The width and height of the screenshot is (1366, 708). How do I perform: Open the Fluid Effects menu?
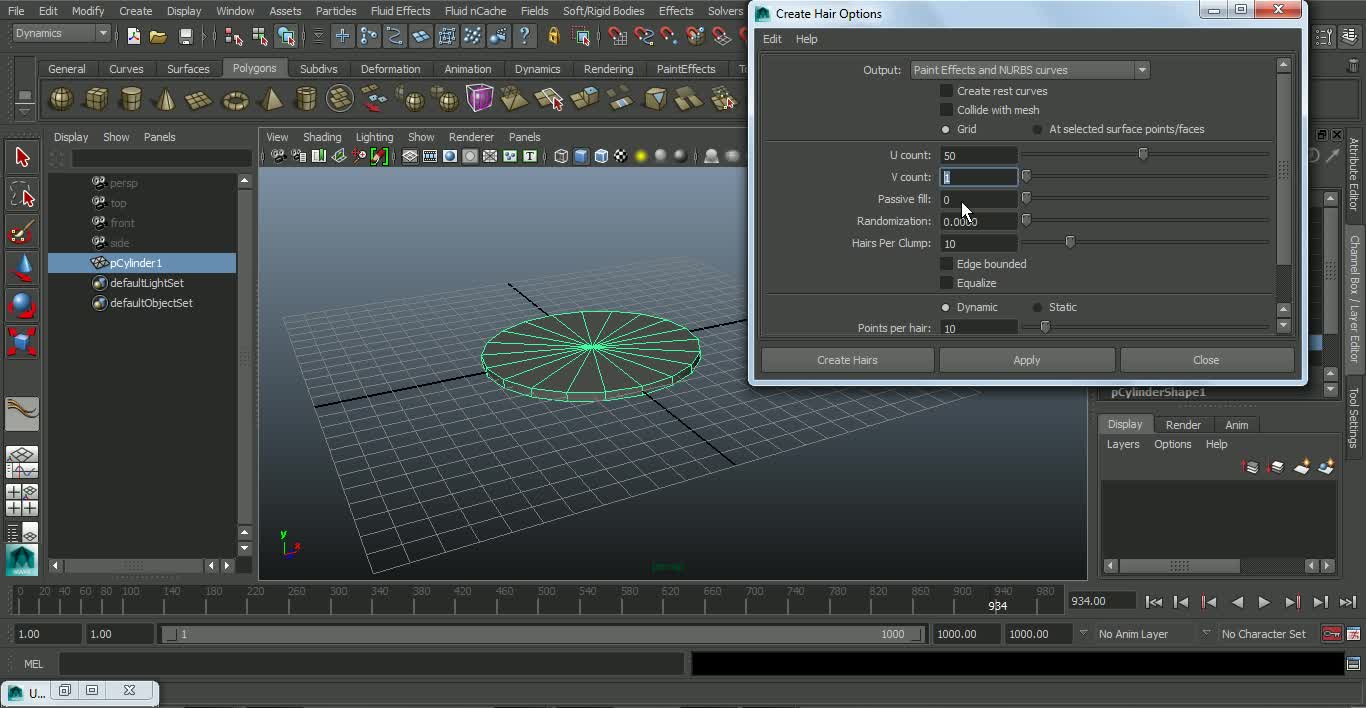coord(400,11)
